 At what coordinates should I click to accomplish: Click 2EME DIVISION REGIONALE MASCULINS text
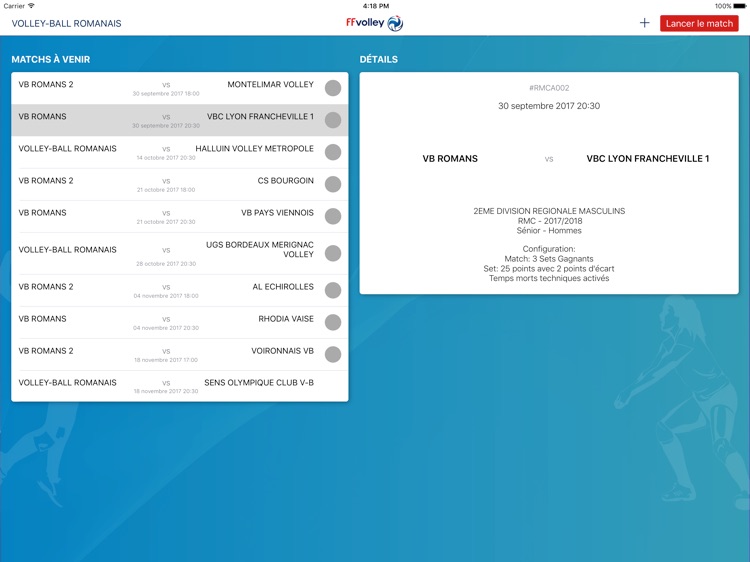[549, 211]
